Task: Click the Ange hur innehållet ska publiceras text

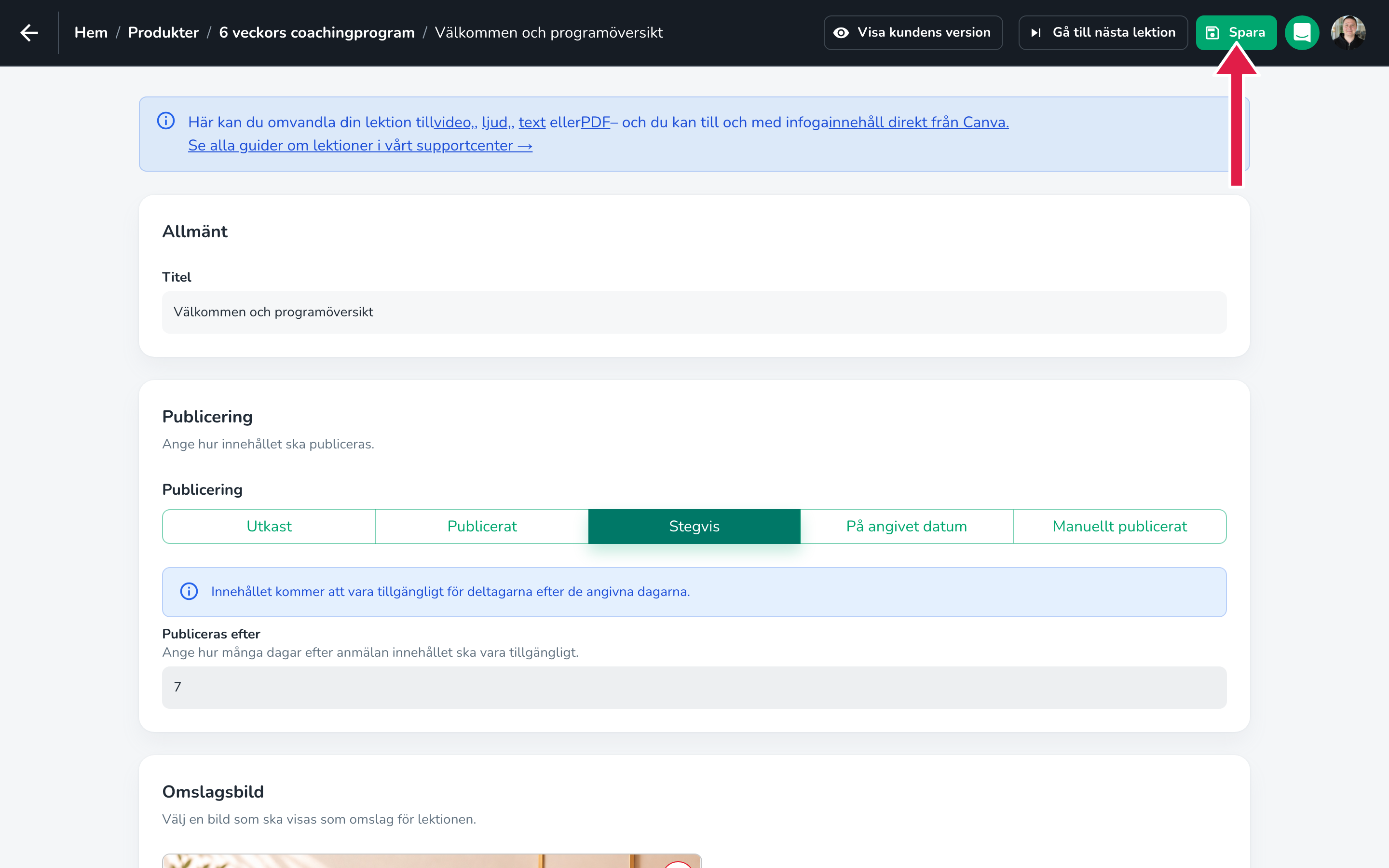Action: (x=268, y=444)
